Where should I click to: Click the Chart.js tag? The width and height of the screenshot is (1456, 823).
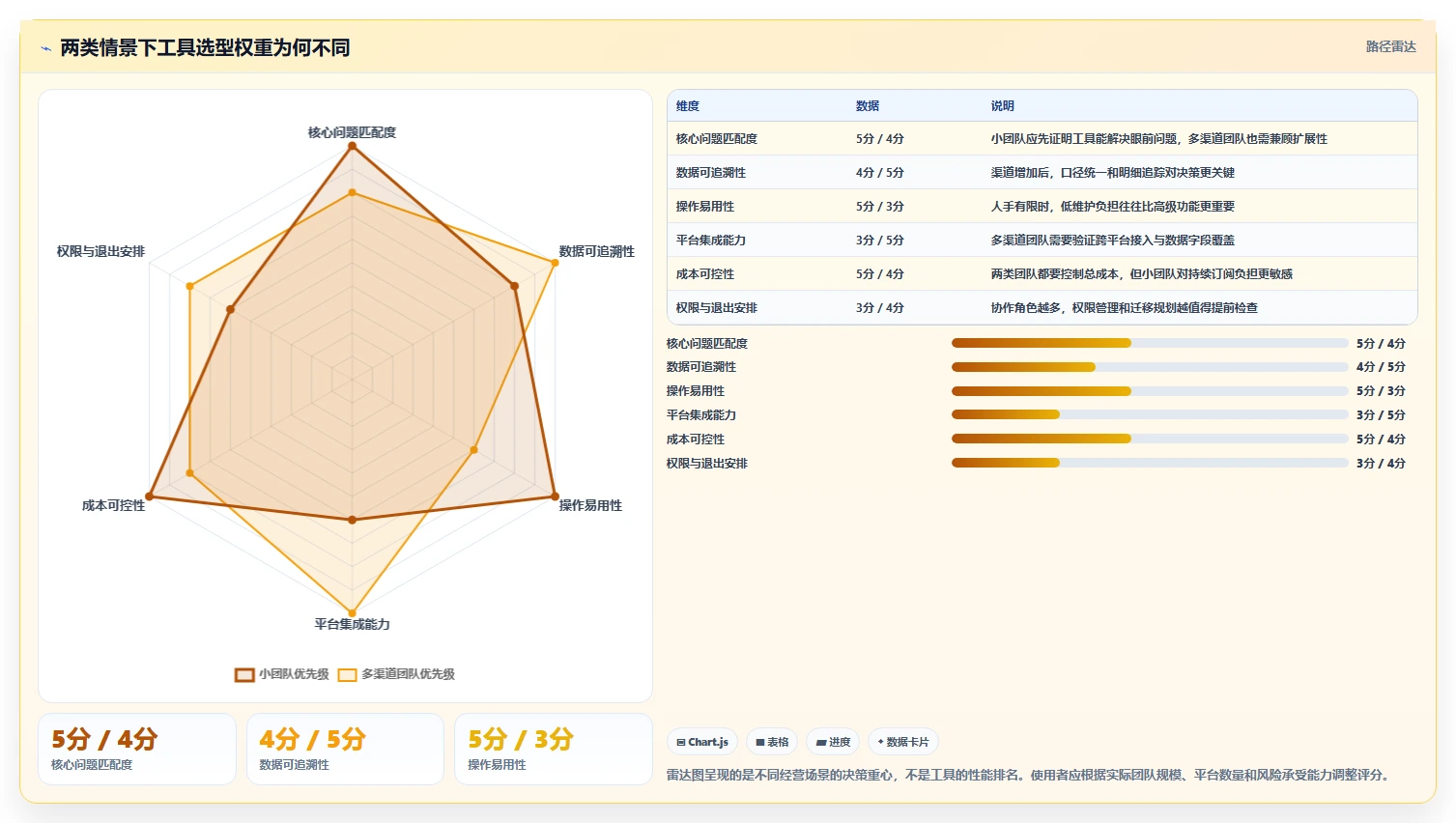702,742
